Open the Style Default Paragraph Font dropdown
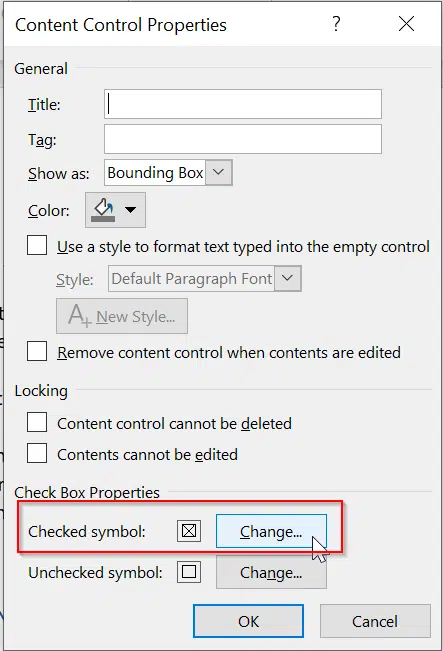 coord(287,279)
